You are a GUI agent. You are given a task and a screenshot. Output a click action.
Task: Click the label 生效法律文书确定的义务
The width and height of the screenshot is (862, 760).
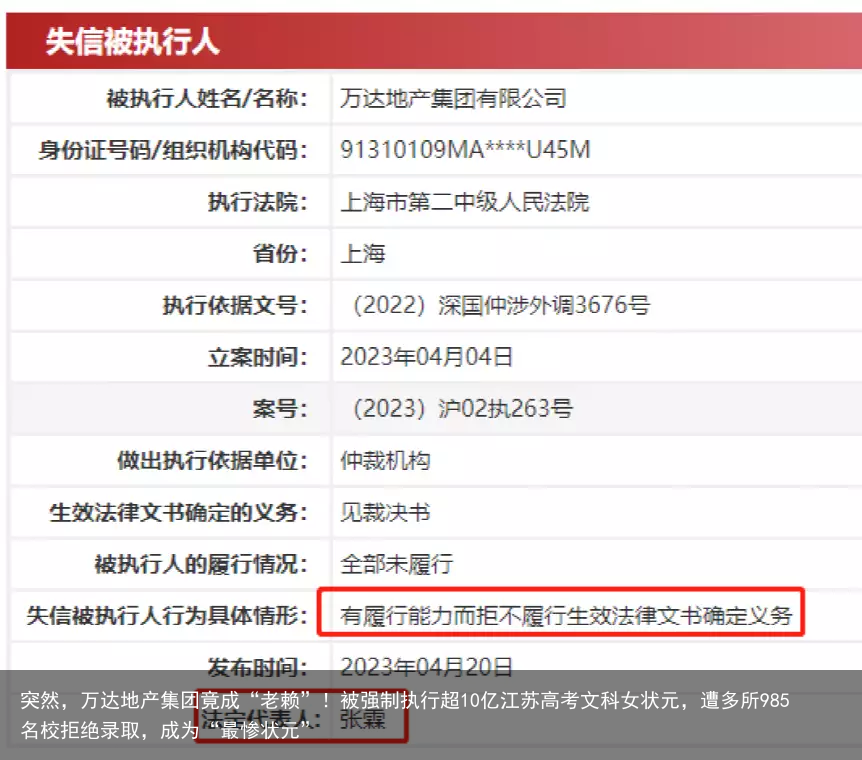tap(179, 513)
